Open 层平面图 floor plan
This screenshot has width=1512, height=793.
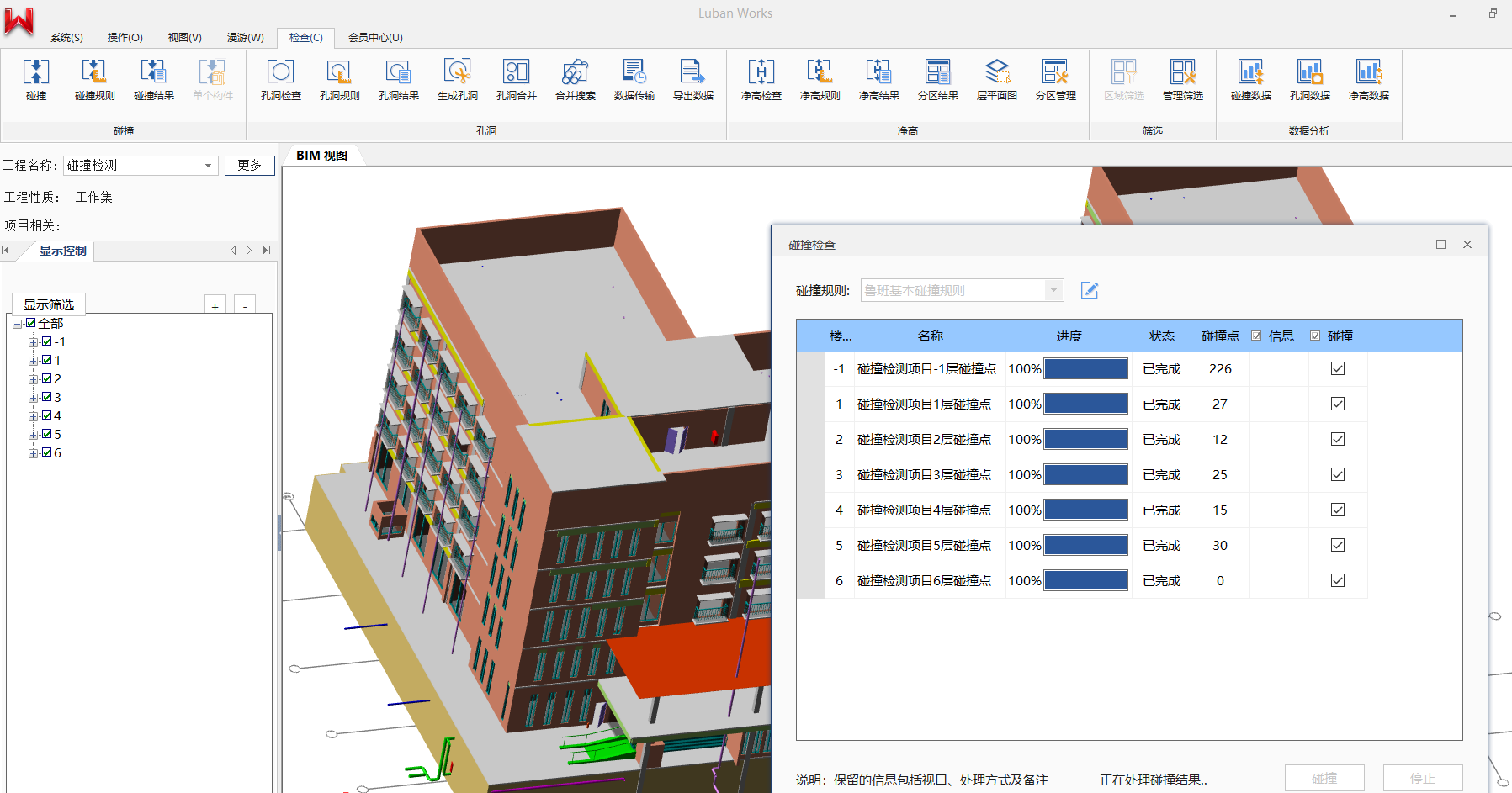coord(997,80)
